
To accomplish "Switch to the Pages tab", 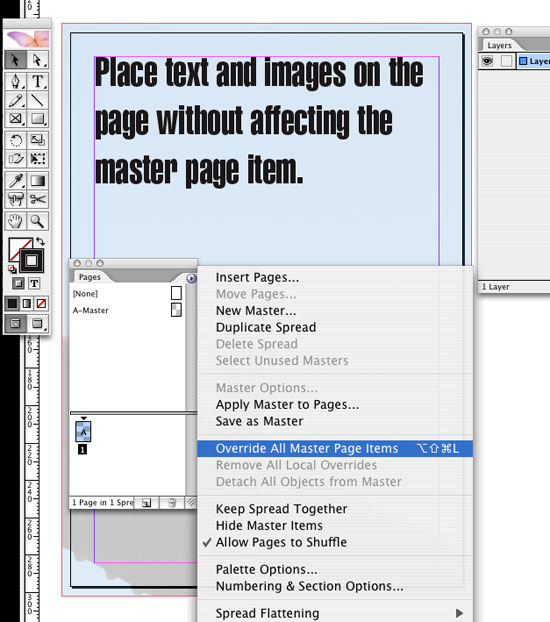I will pyautogui.click(x=90, y=277).
